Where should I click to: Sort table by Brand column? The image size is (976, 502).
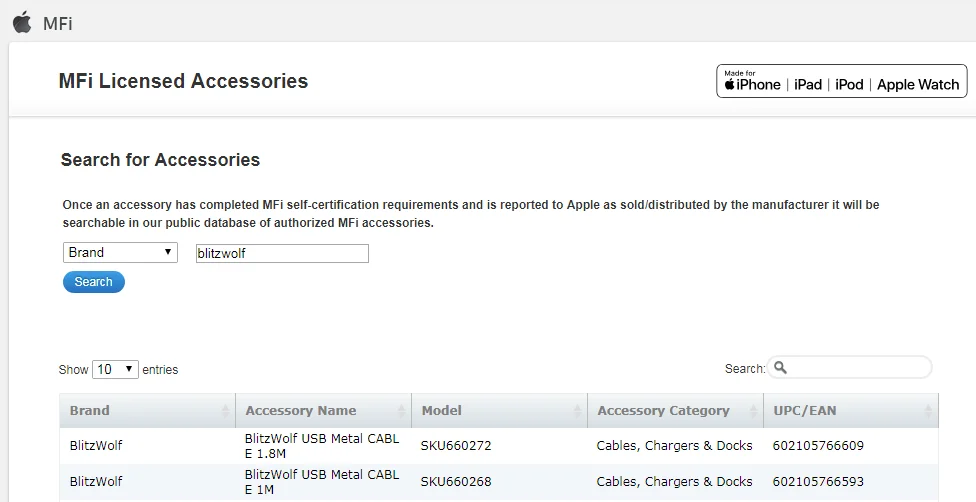tap(148, 410)
